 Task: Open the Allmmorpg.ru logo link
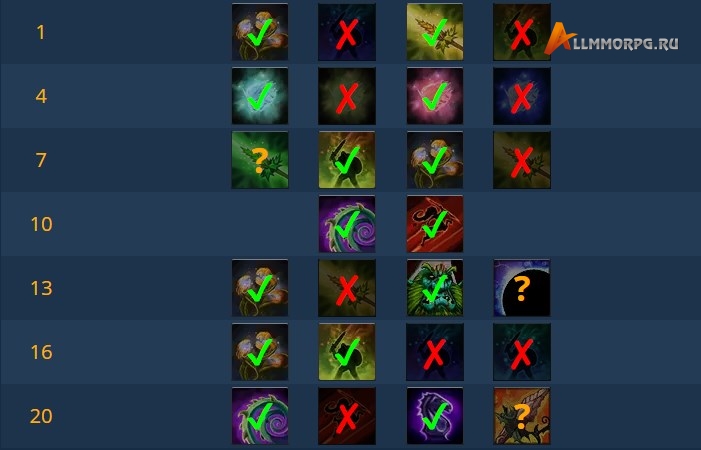(x=611, y=39)
